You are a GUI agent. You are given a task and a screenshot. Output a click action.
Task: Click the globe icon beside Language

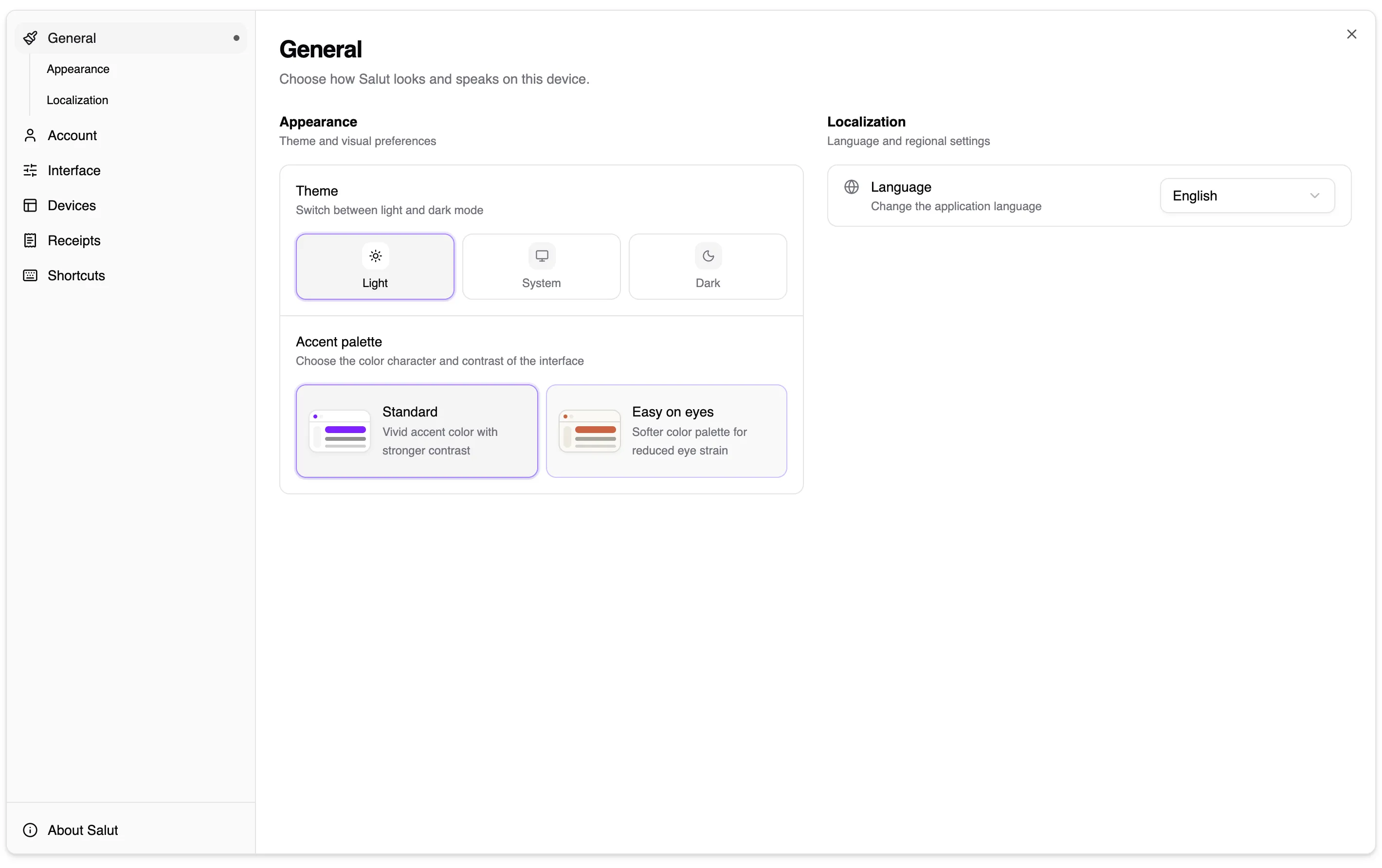(851, 187)
